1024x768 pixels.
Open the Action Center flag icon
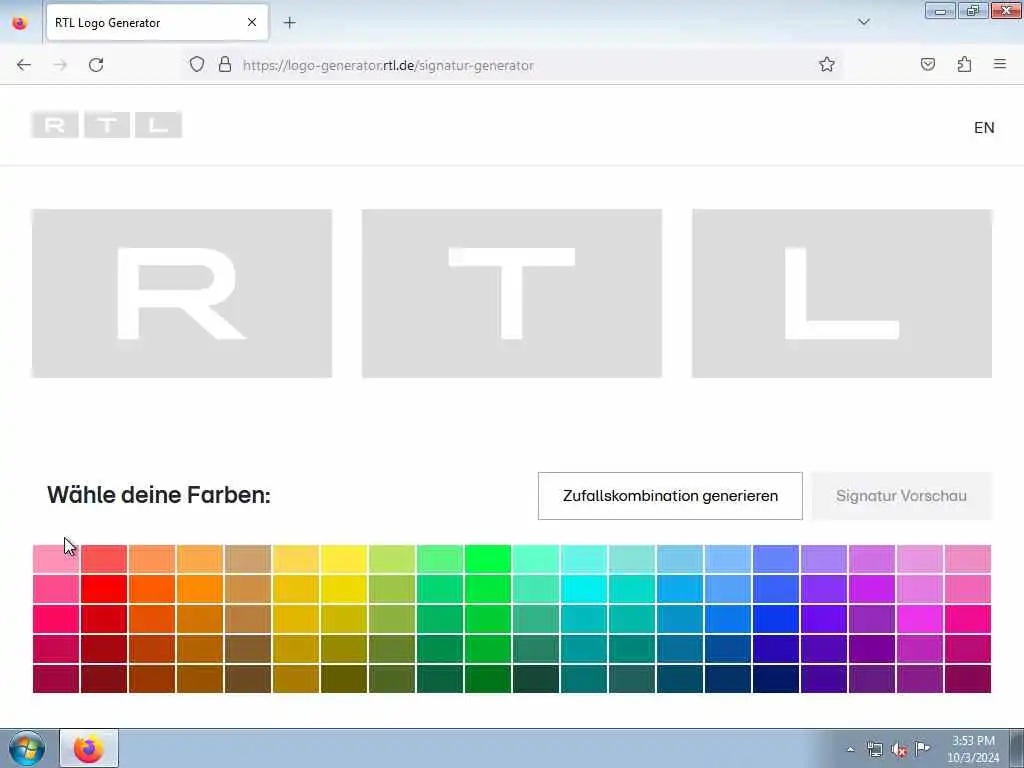point(922,749)
